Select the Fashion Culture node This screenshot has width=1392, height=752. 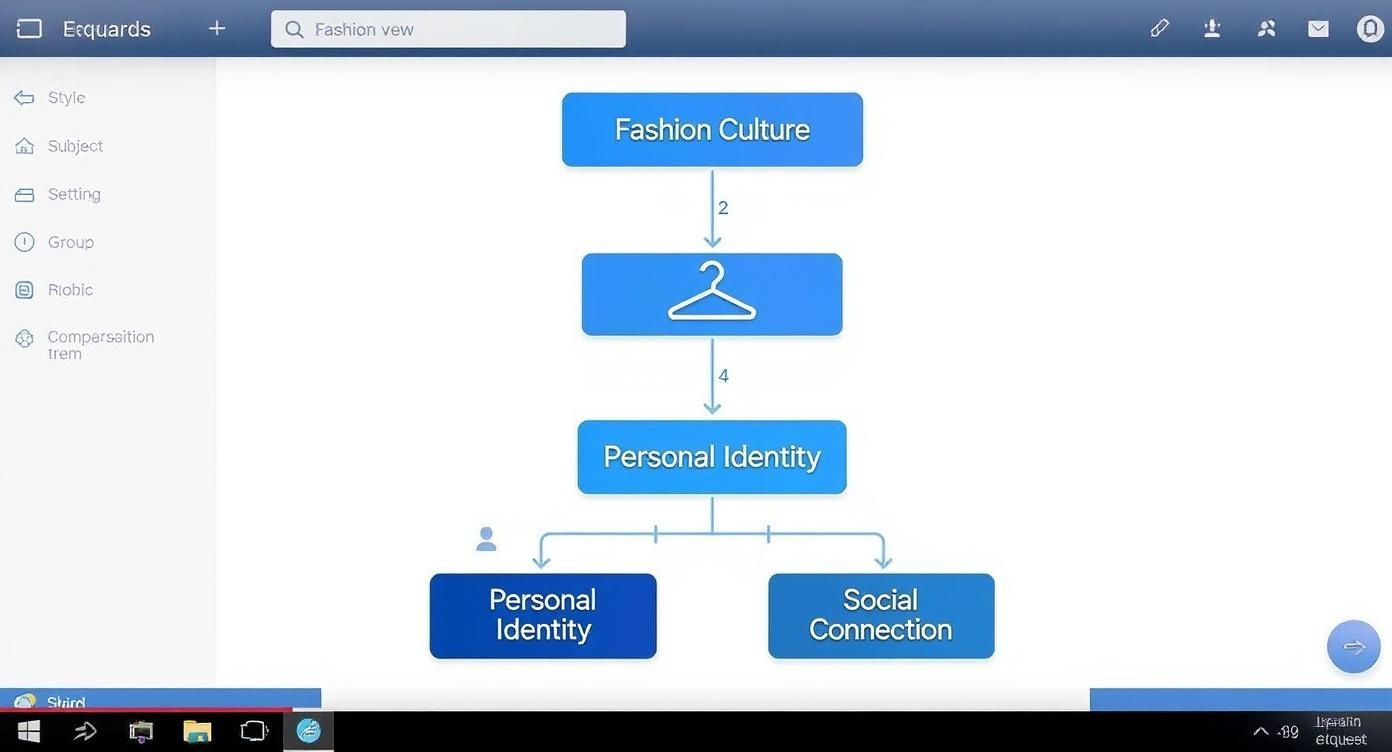point(711,129)
